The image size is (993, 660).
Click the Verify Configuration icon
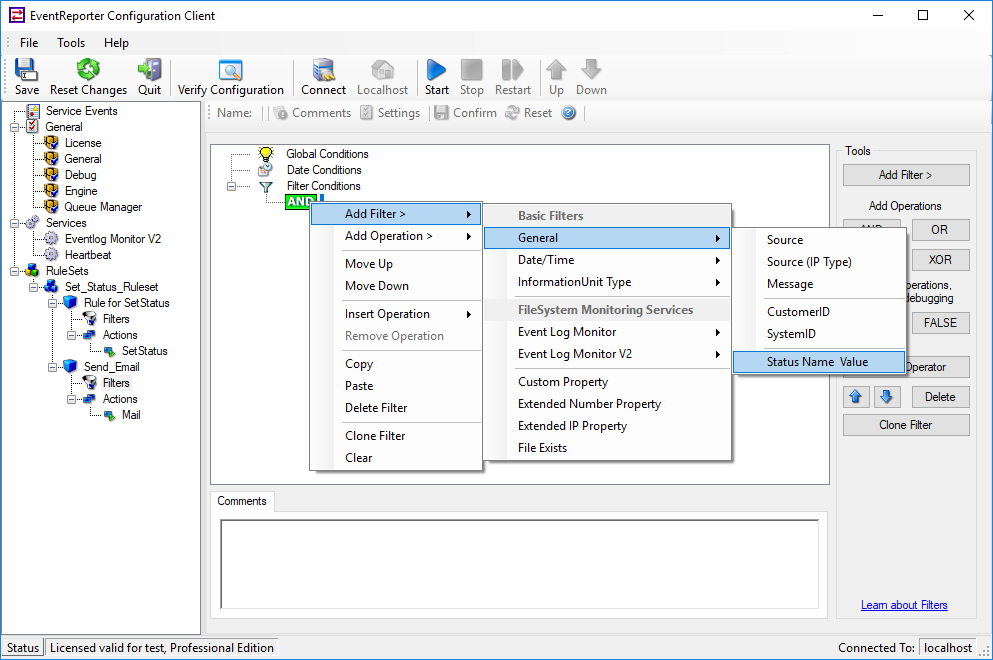pyautogui.click(x=231, y=70)
